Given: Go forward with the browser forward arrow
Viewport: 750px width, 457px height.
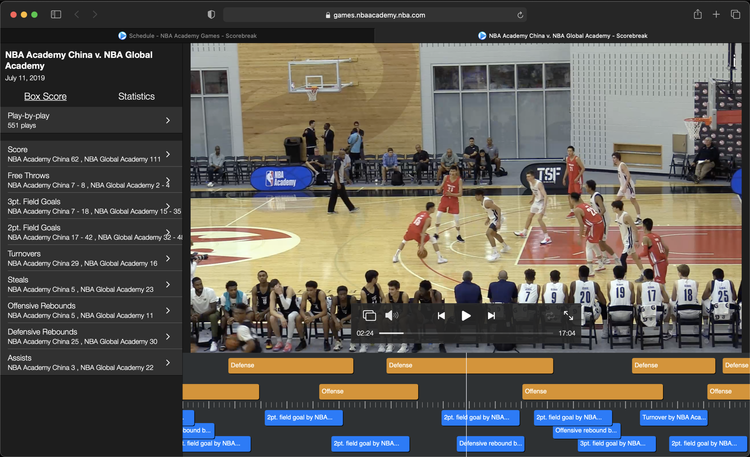Looking at the screenshot, I should click(95, 14).
